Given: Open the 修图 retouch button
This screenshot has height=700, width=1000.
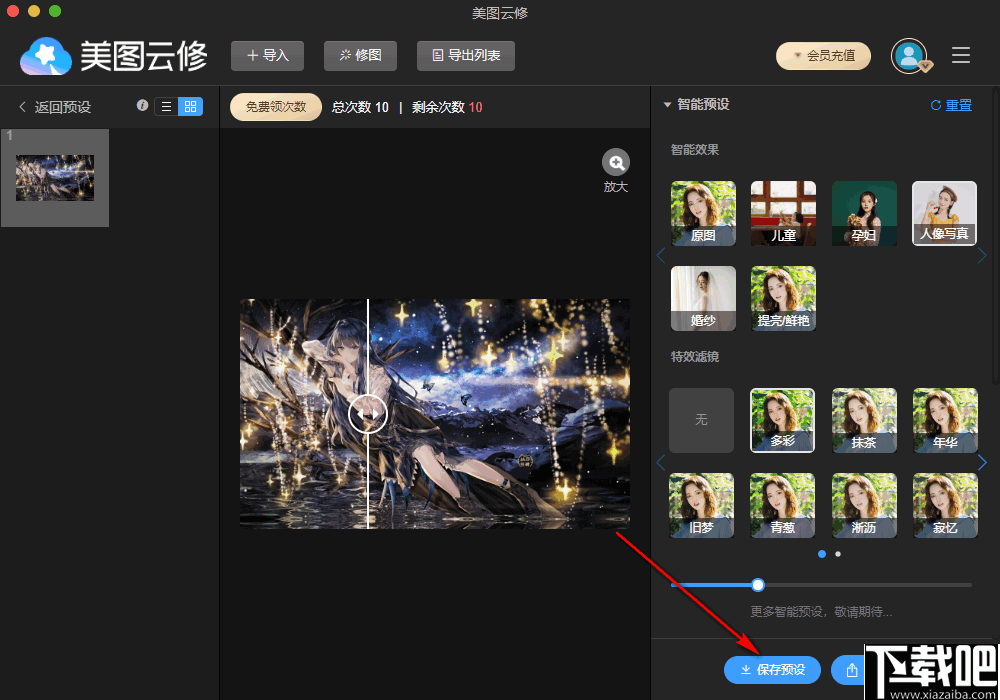Looking at the screenshot, I should pyautogui.click(x=360, y=55).
